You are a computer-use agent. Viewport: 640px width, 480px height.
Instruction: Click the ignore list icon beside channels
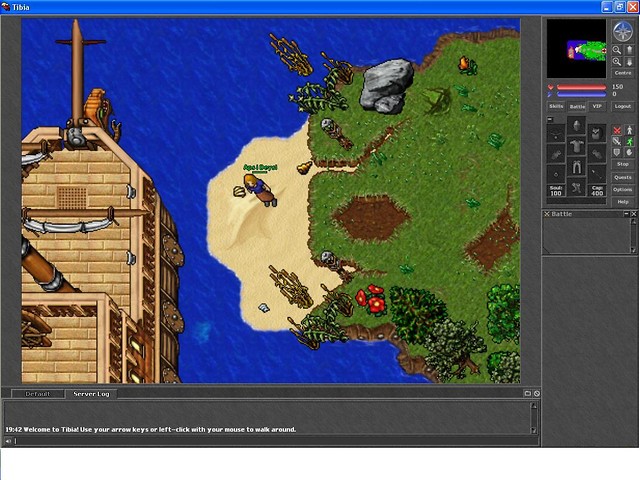pyautogui.click(x=537, y=393)
